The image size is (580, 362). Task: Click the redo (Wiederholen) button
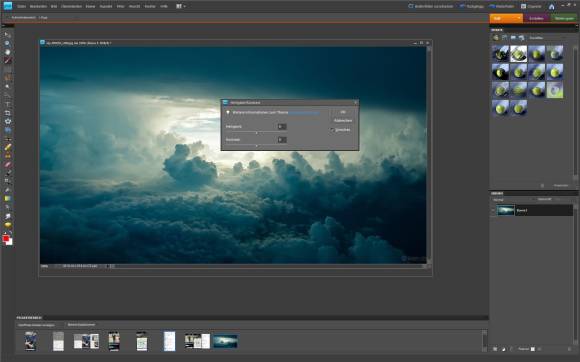501,6
